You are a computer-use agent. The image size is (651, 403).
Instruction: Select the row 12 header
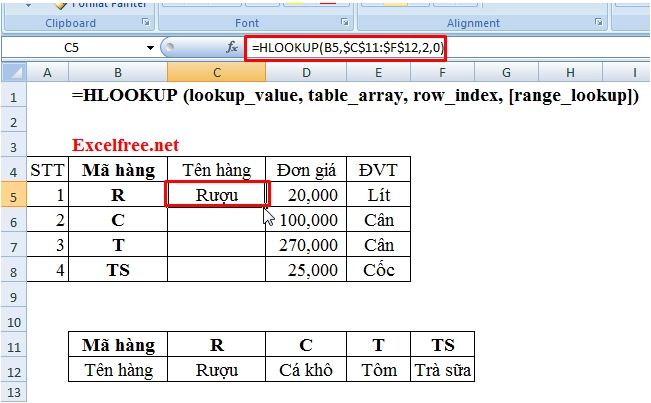pos(13,371)
